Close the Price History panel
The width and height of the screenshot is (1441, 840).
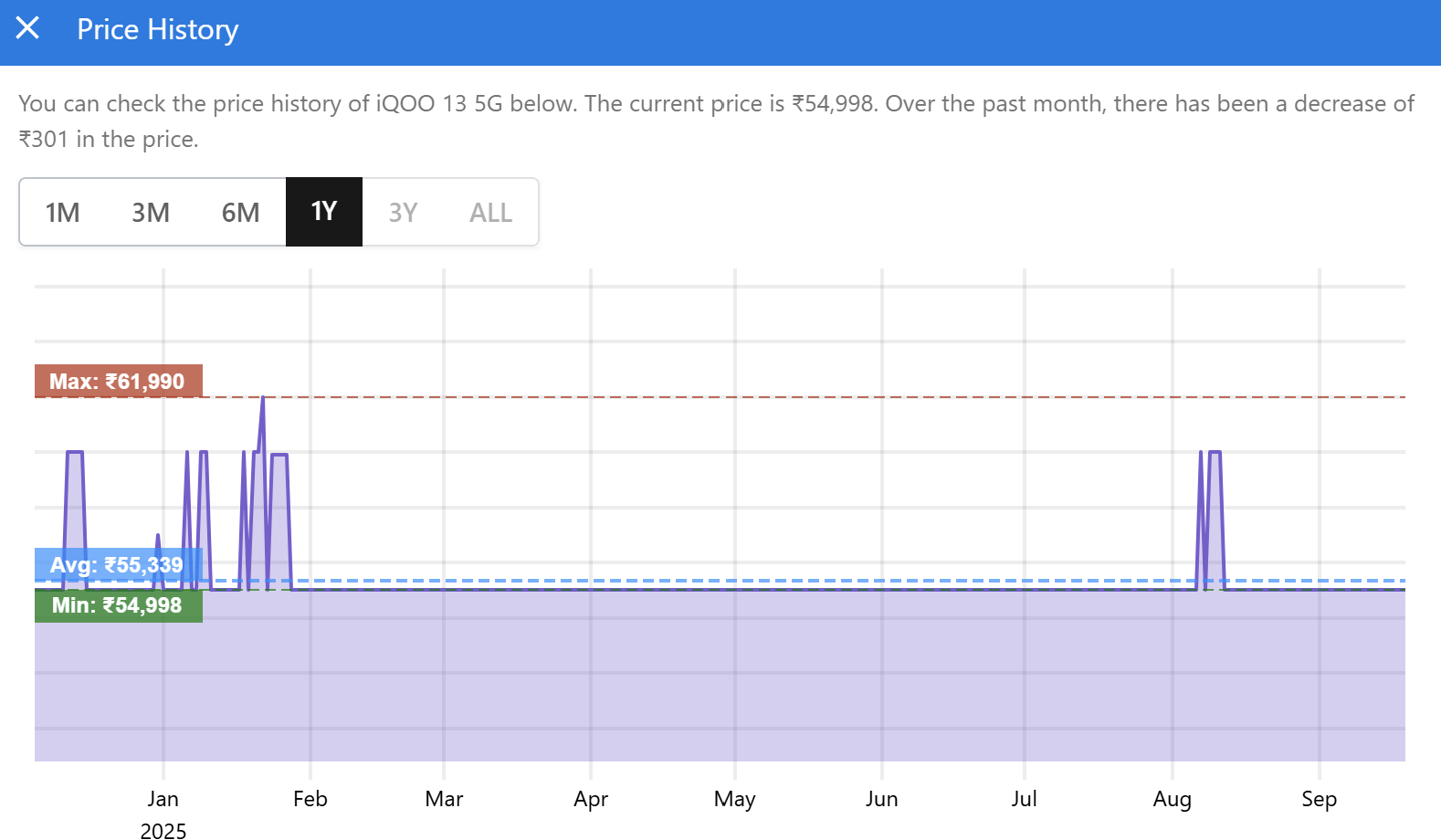click(x=28, y=28)
